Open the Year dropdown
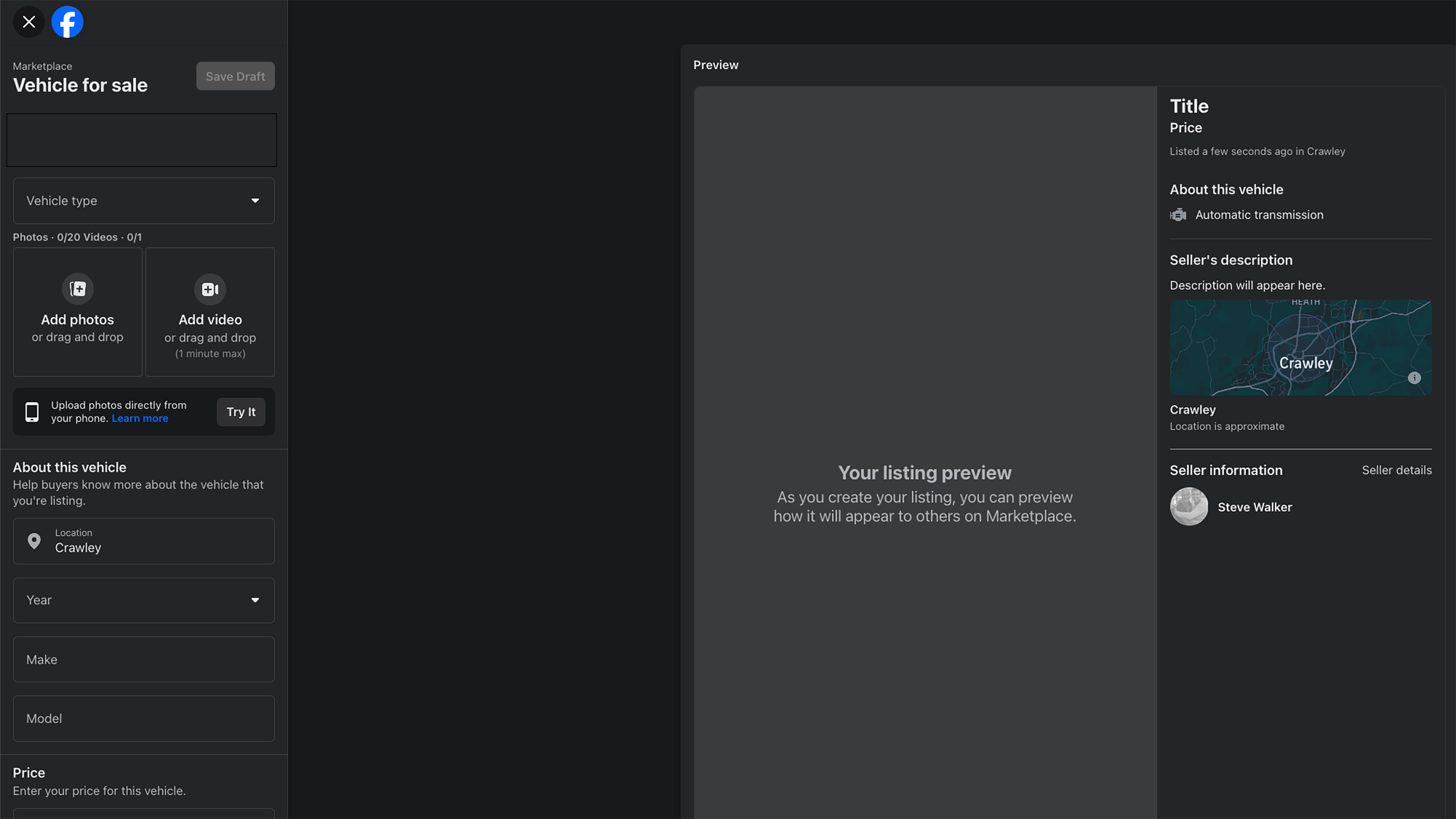Viewport: 1456px width, 819px height. (x=144, y=600)
